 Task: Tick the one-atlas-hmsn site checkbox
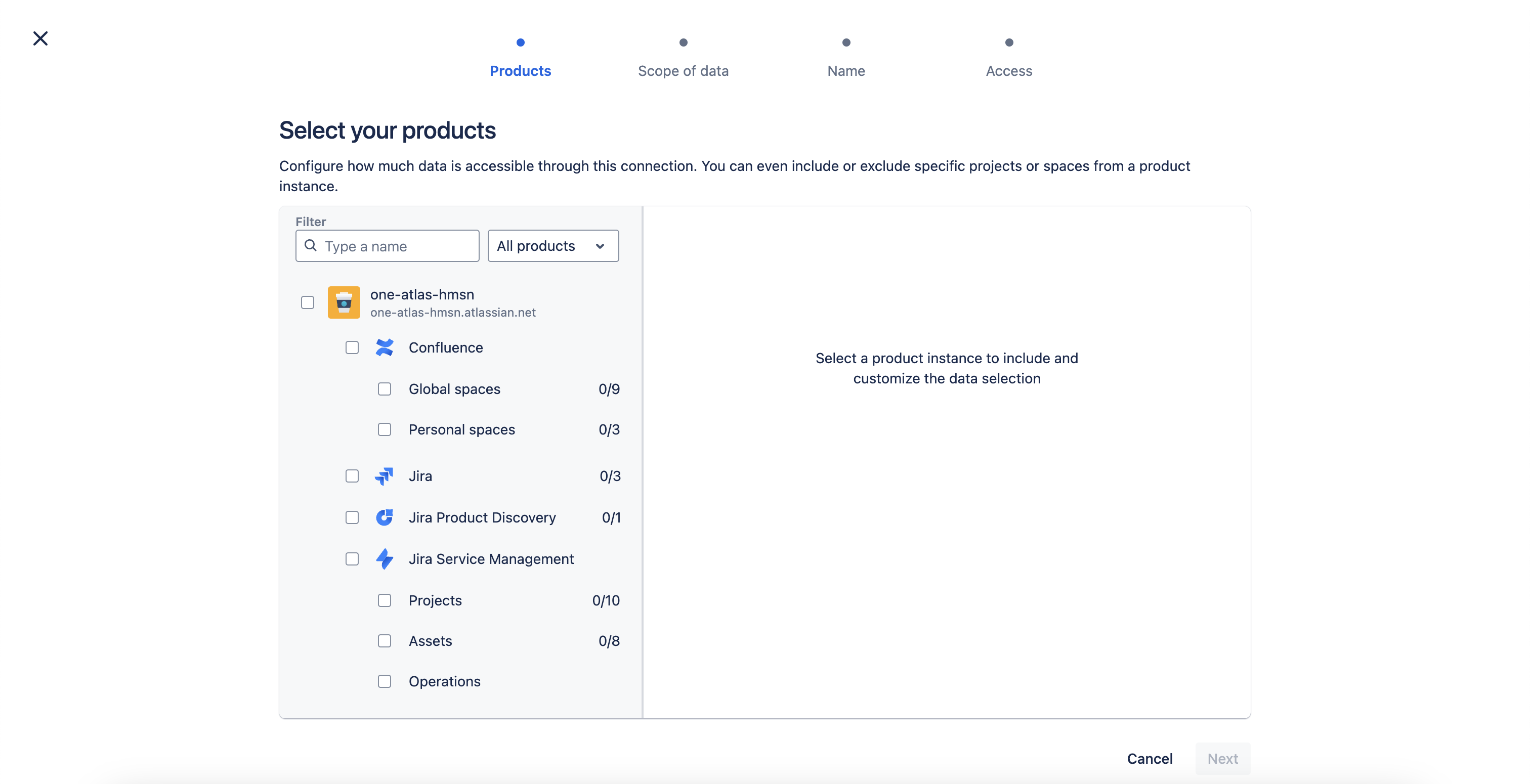(308, 302)
